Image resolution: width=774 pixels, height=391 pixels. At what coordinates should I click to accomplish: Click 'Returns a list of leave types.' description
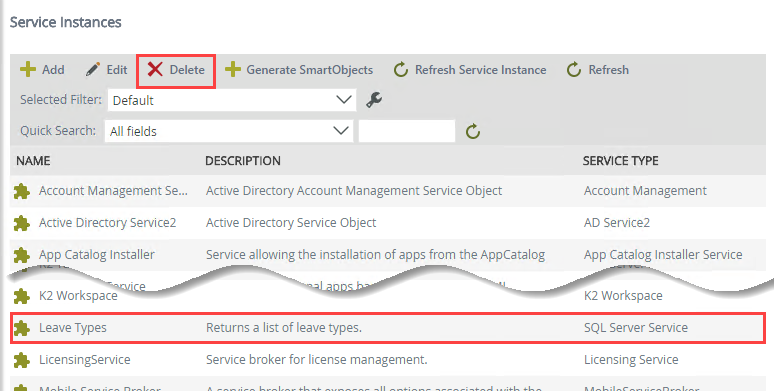point(284,327)
